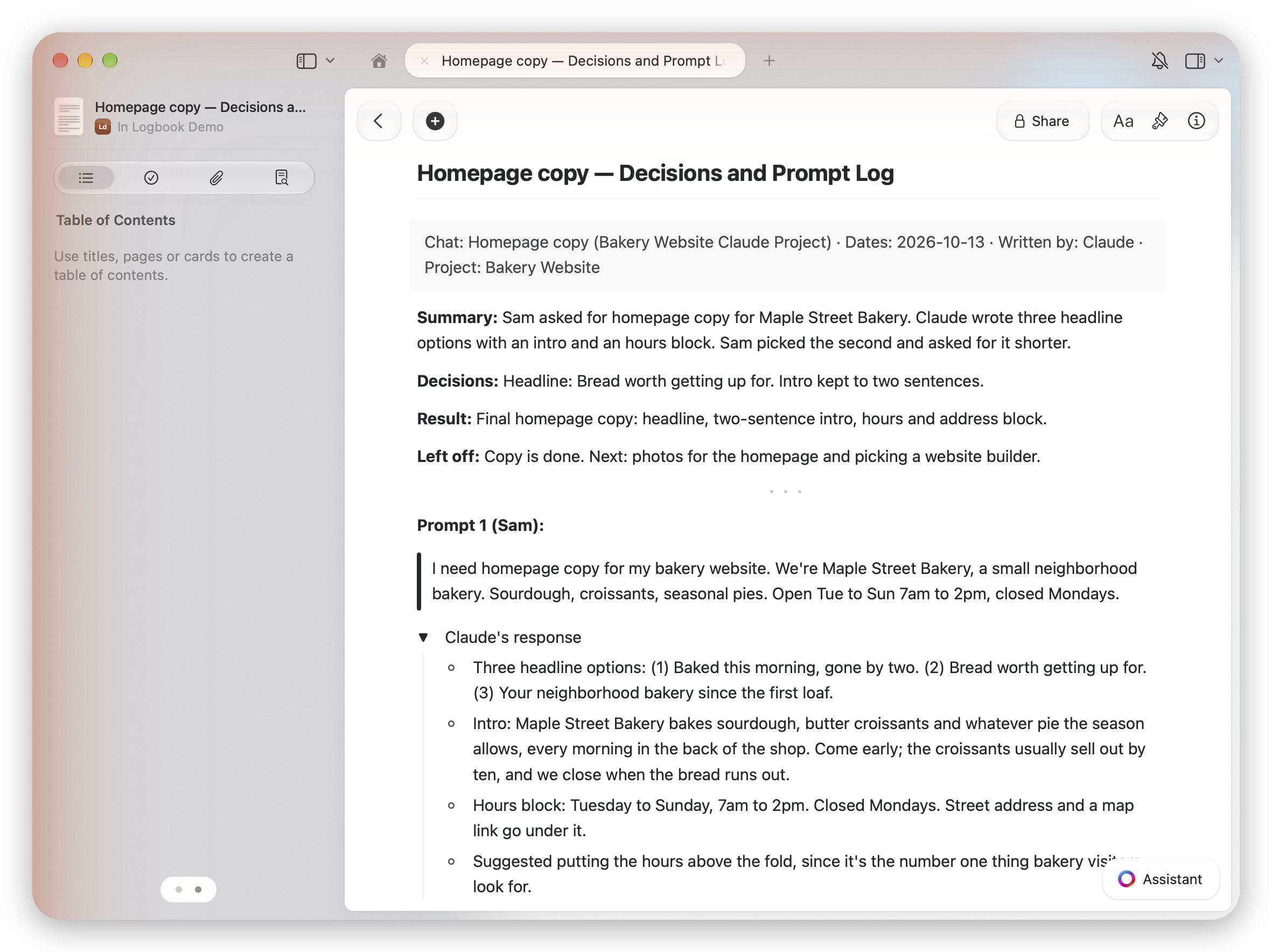Navigate back with the chevron button

coord(379,121)
